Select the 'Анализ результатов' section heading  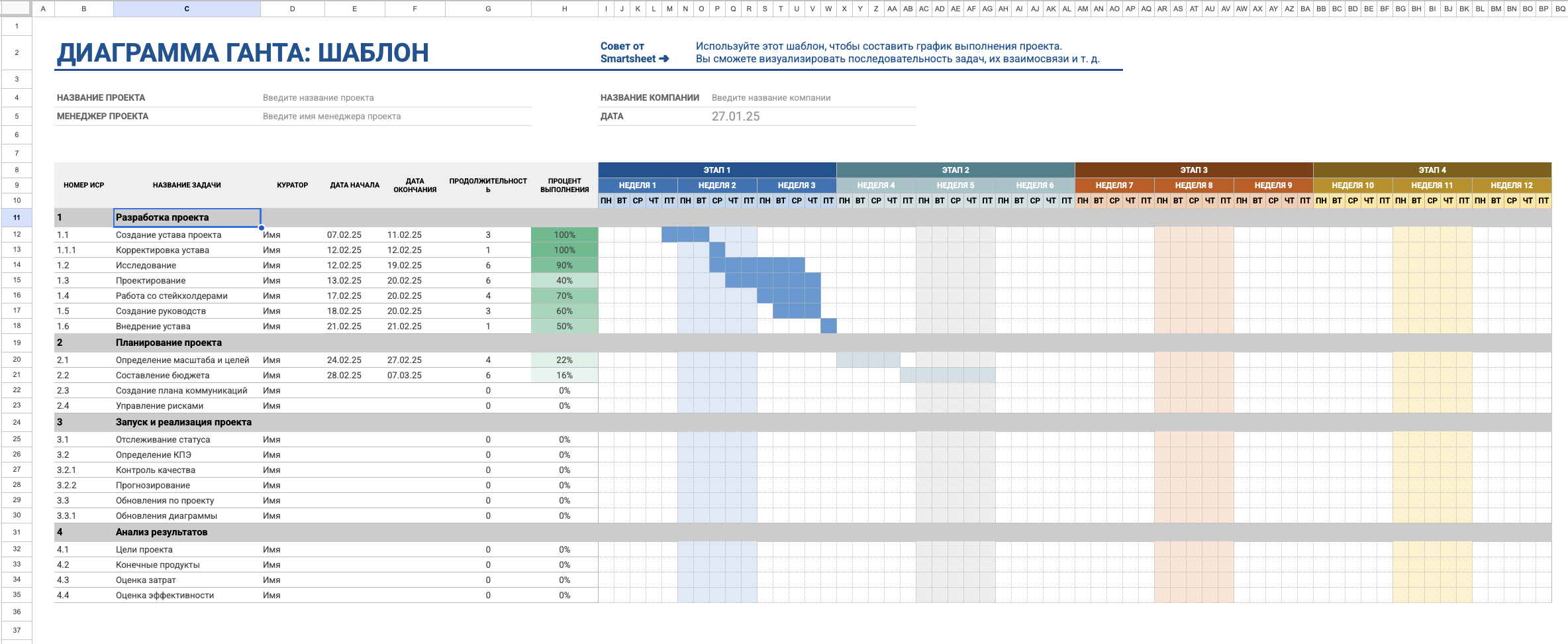pos(162,532)
